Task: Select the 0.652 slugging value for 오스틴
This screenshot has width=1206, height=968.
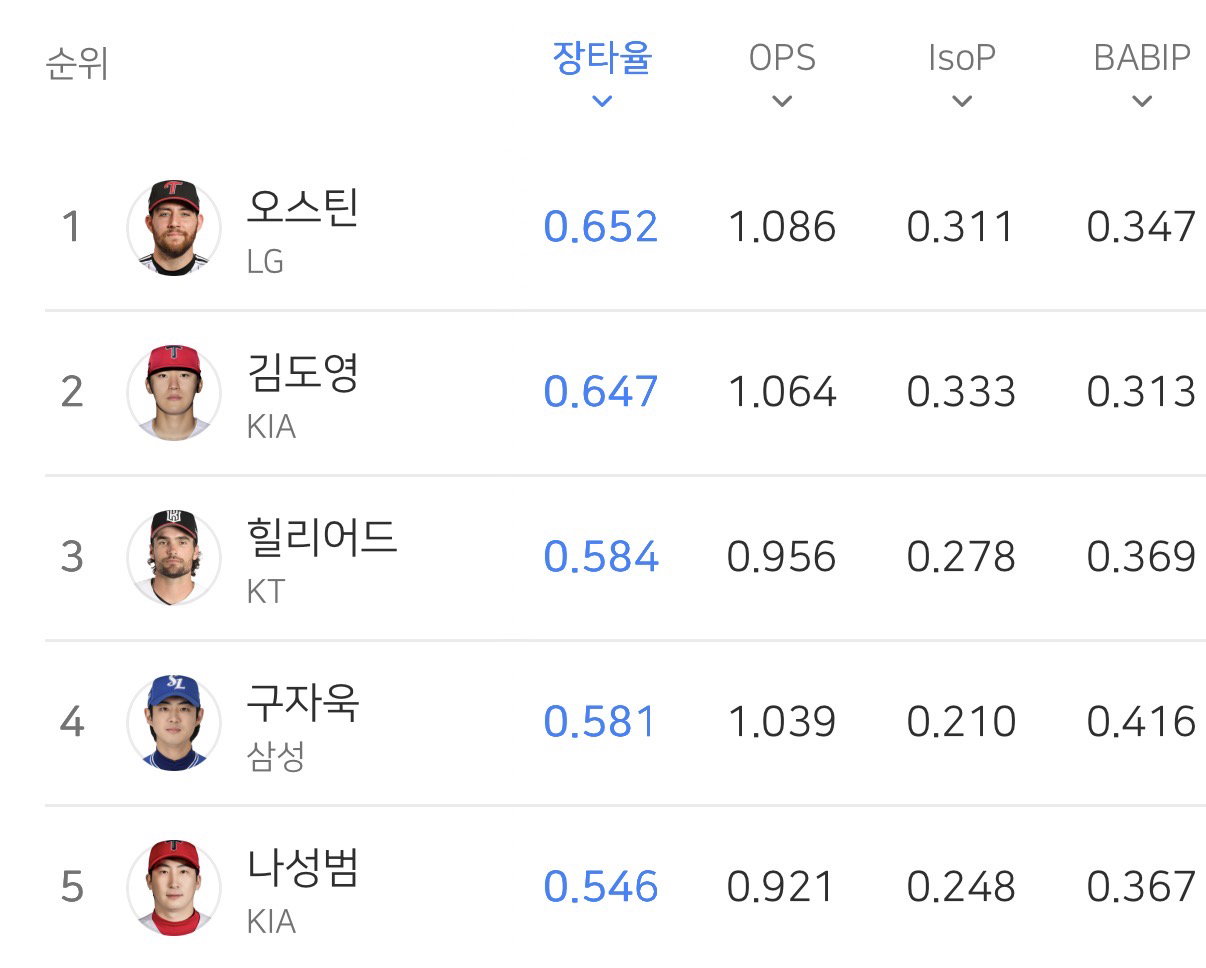Action: click(x=601, y=227)
